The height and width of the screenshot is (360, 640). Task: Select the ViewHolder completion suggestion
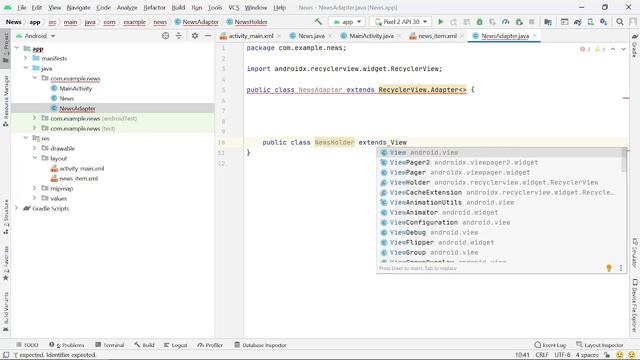click(x=501, y=182)
